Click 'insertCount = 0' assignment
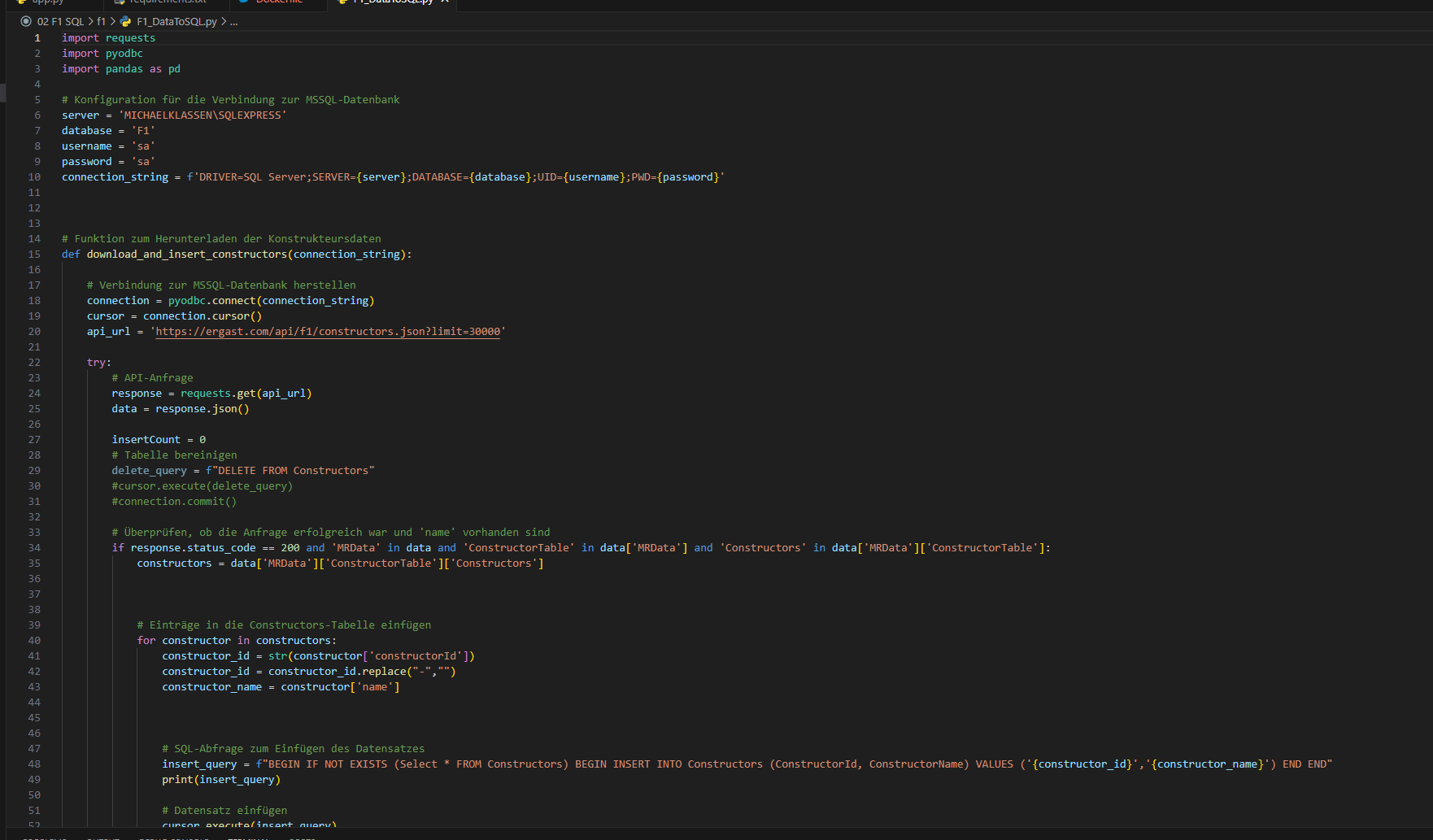The image size is (1433, 840). [x=159, y=440]
